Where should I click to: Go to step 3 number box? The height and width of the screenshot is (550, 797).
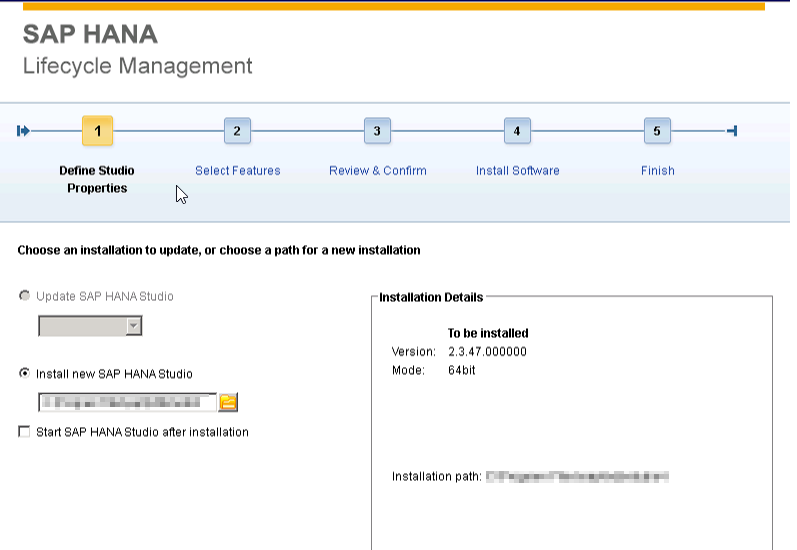[377, 131]
